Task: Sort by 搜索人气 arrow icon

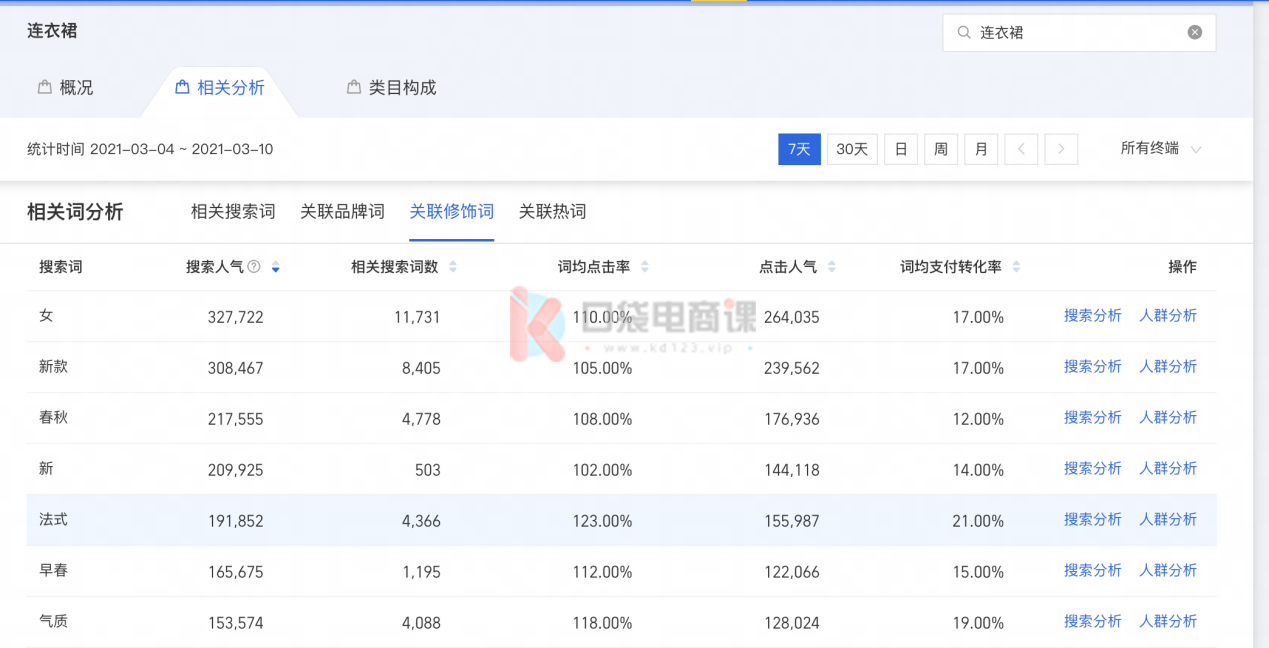Action: tap(276, 267)
